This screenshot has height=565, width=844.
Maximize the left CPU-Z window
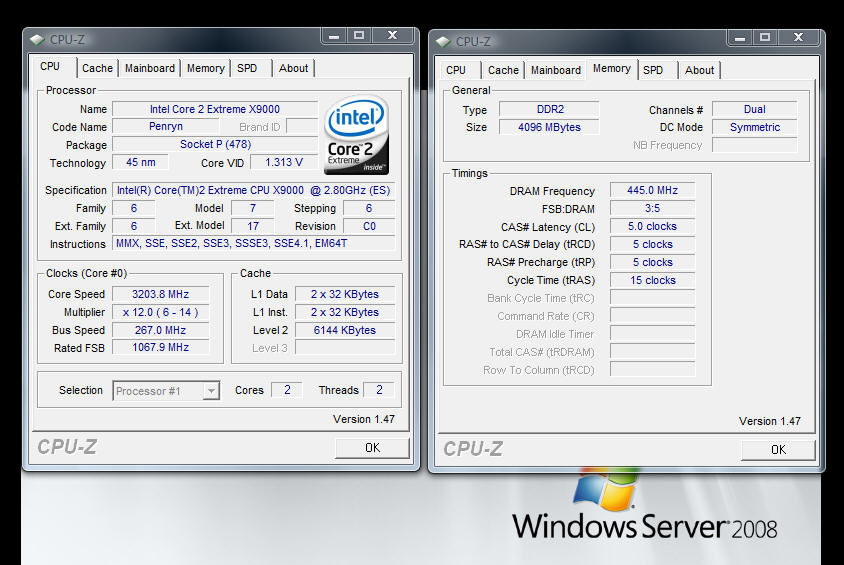coord(358,36)
